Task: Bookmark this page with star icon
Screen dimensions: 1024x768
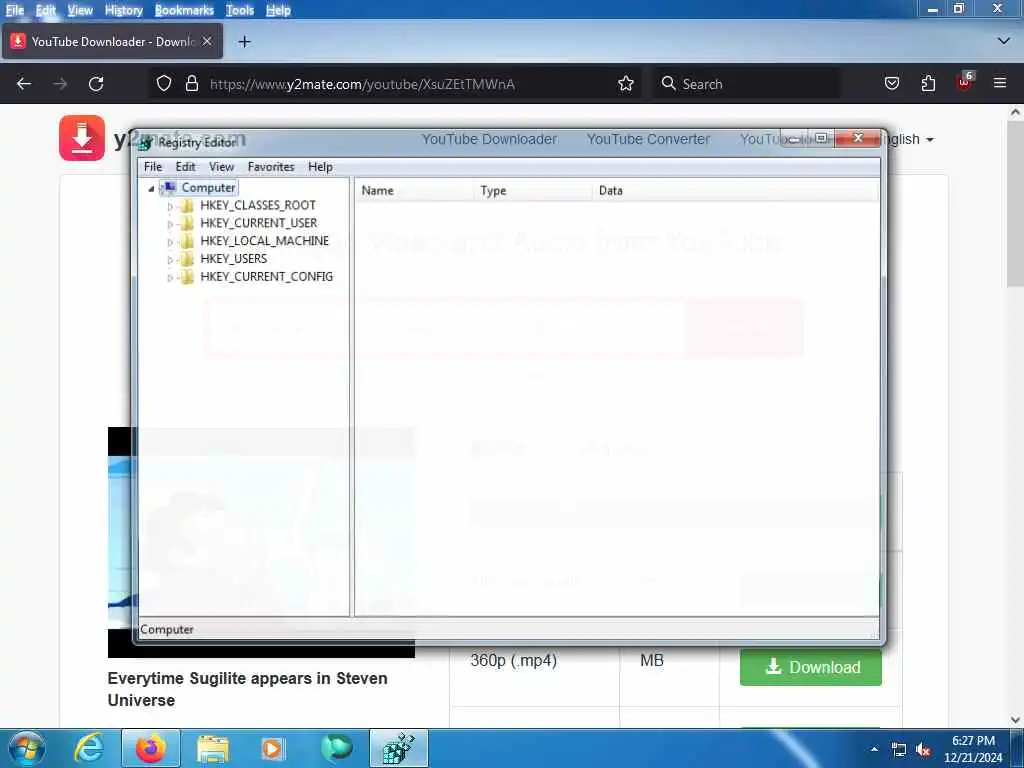Action: (x=626, y=84)
